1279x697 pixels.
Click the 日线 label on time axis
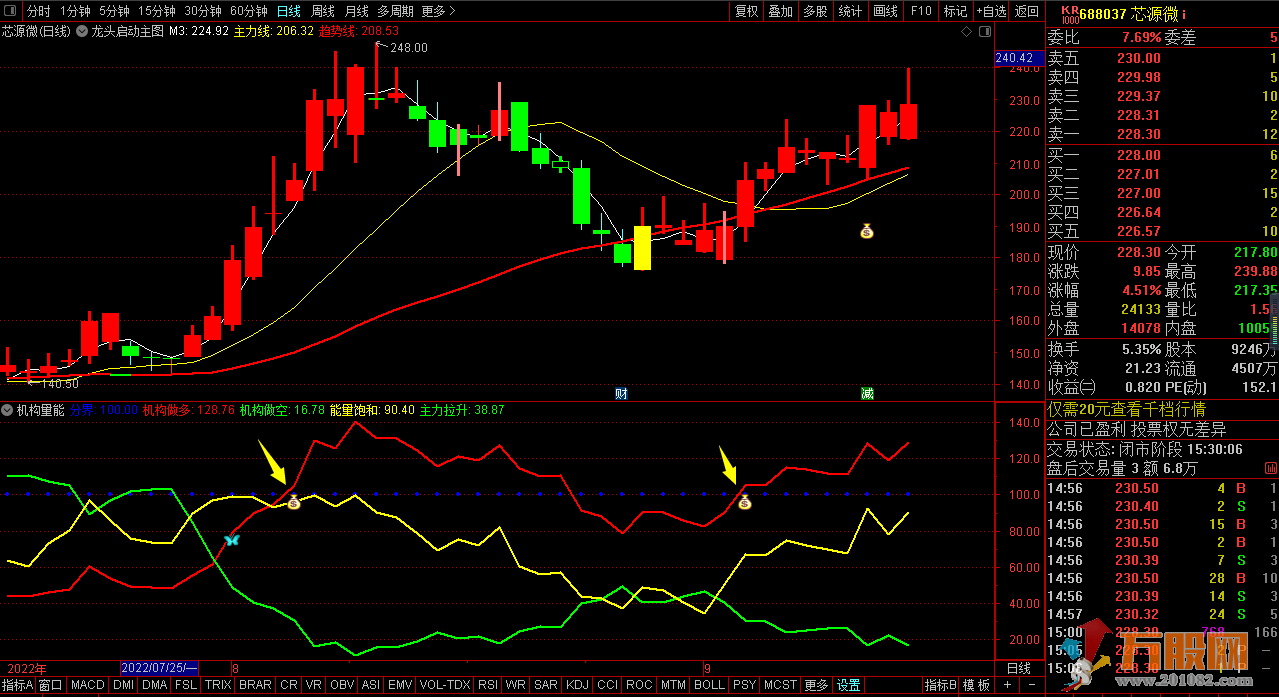1018,668
